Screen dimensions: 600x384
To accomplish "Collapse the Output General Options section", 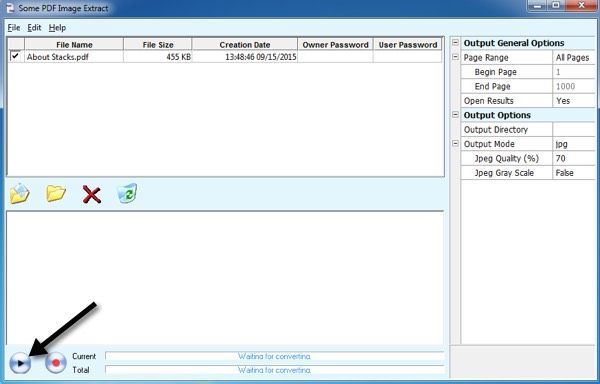I will click(x=455, y=42).
